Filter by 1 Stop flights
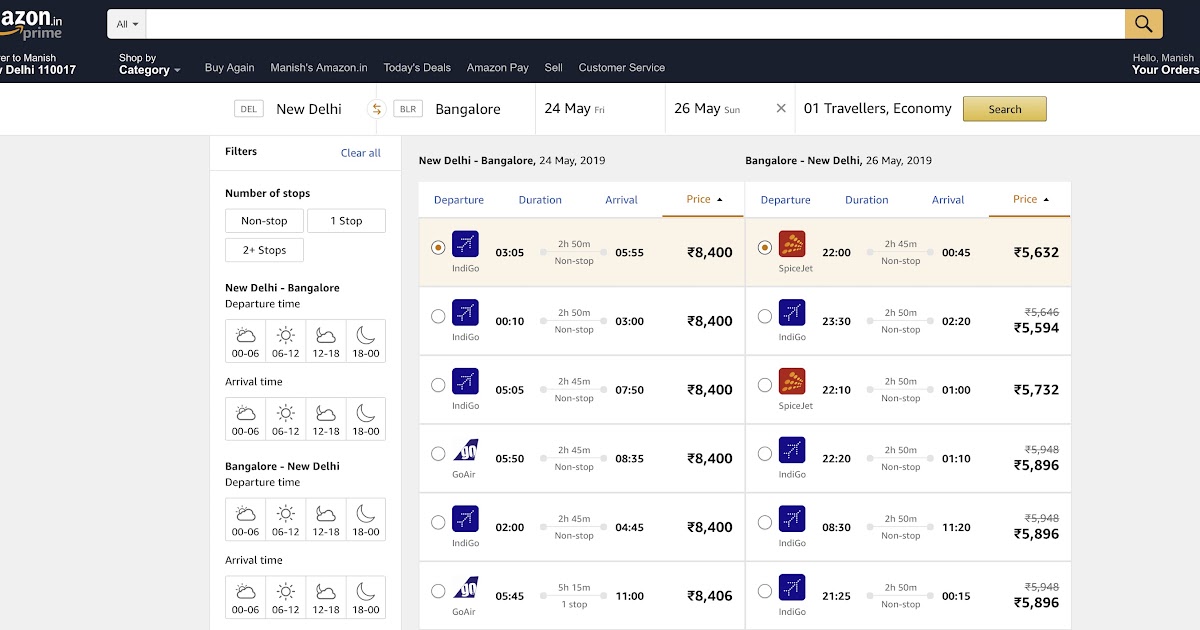The height and width of the screenshot is (630, 1200). pos(346,221)
